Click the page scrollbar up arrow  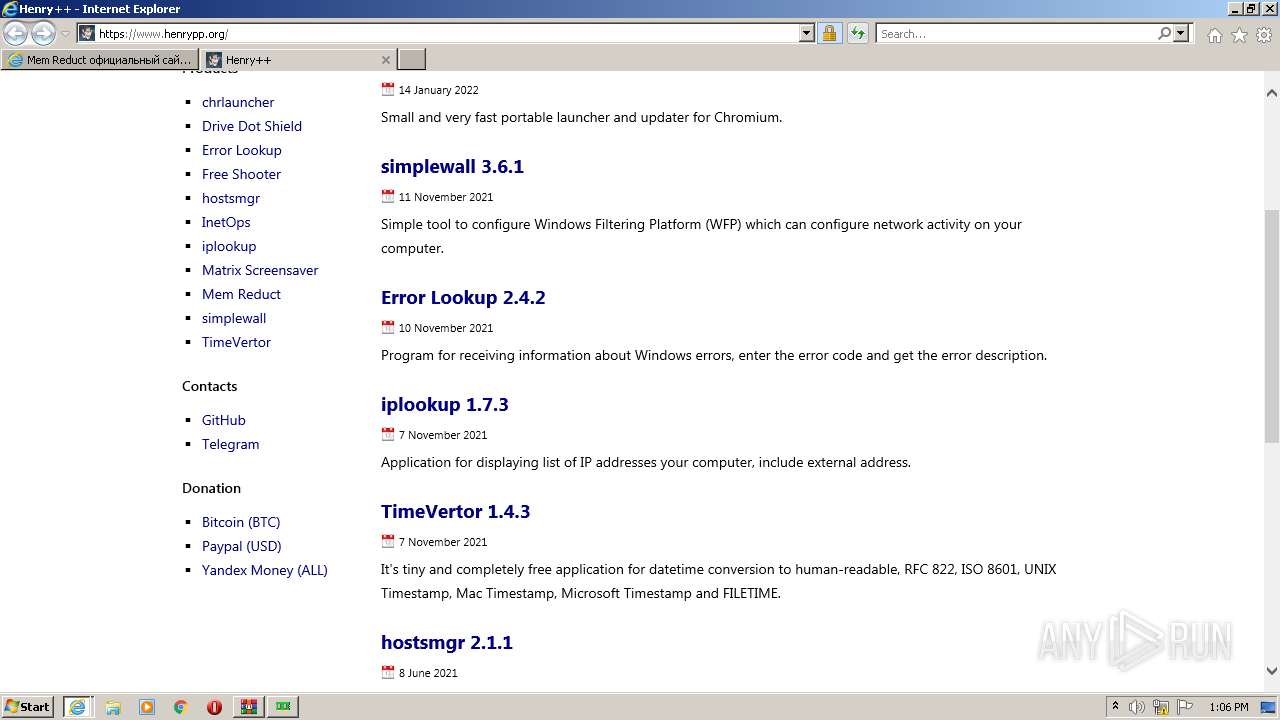click(x=1272, y=93)
